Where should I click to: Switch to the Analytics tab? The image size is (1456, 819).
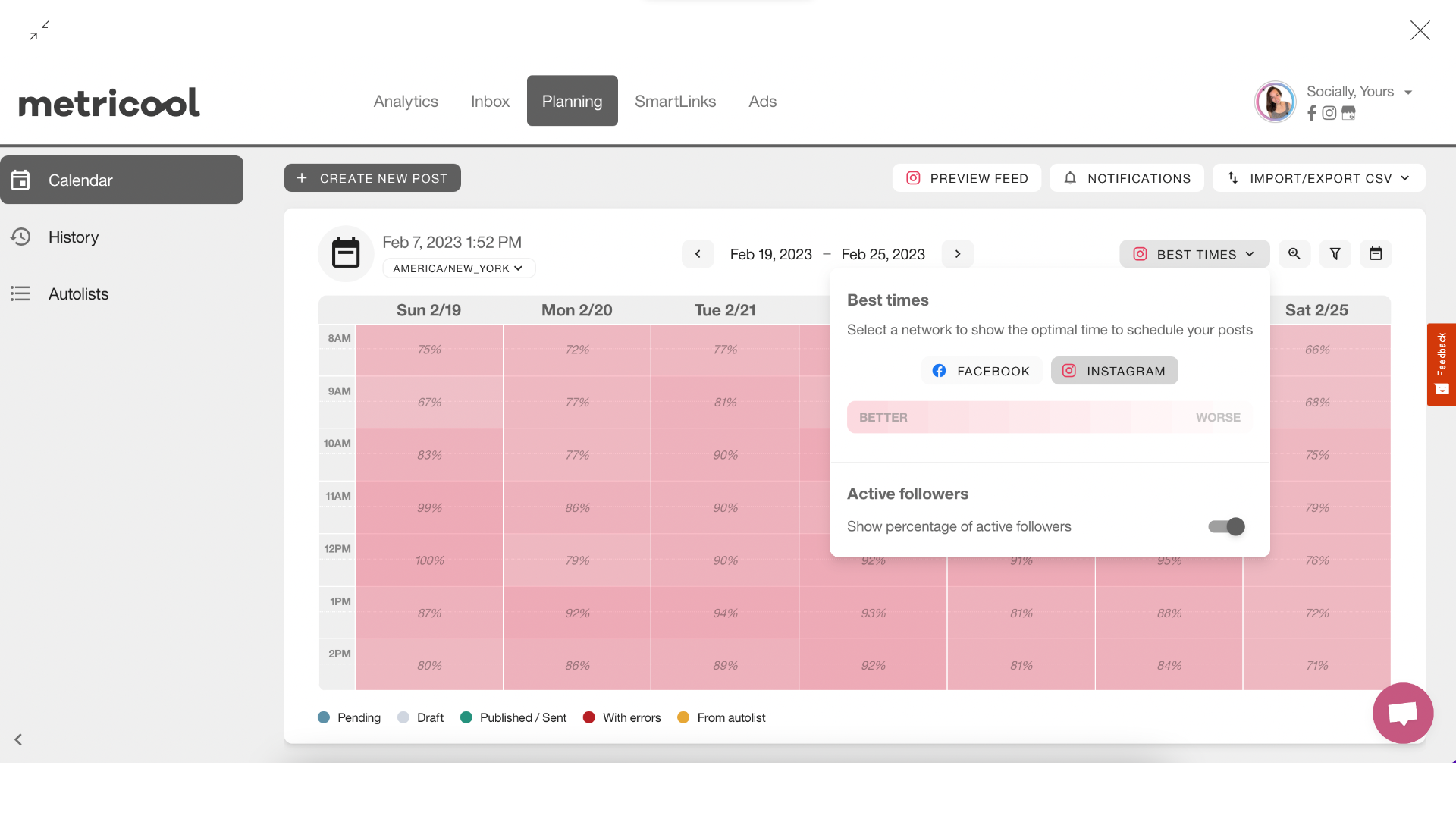(406, 101)
